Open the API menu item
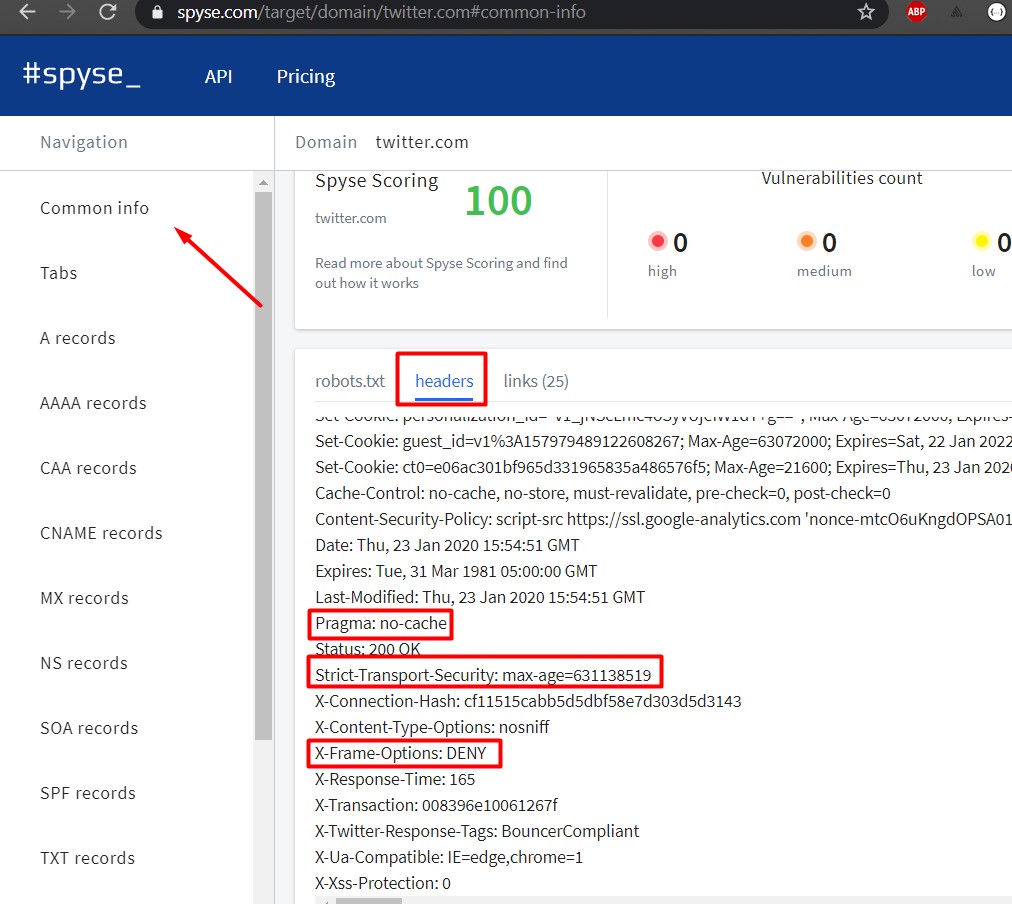 click(218, 77)
